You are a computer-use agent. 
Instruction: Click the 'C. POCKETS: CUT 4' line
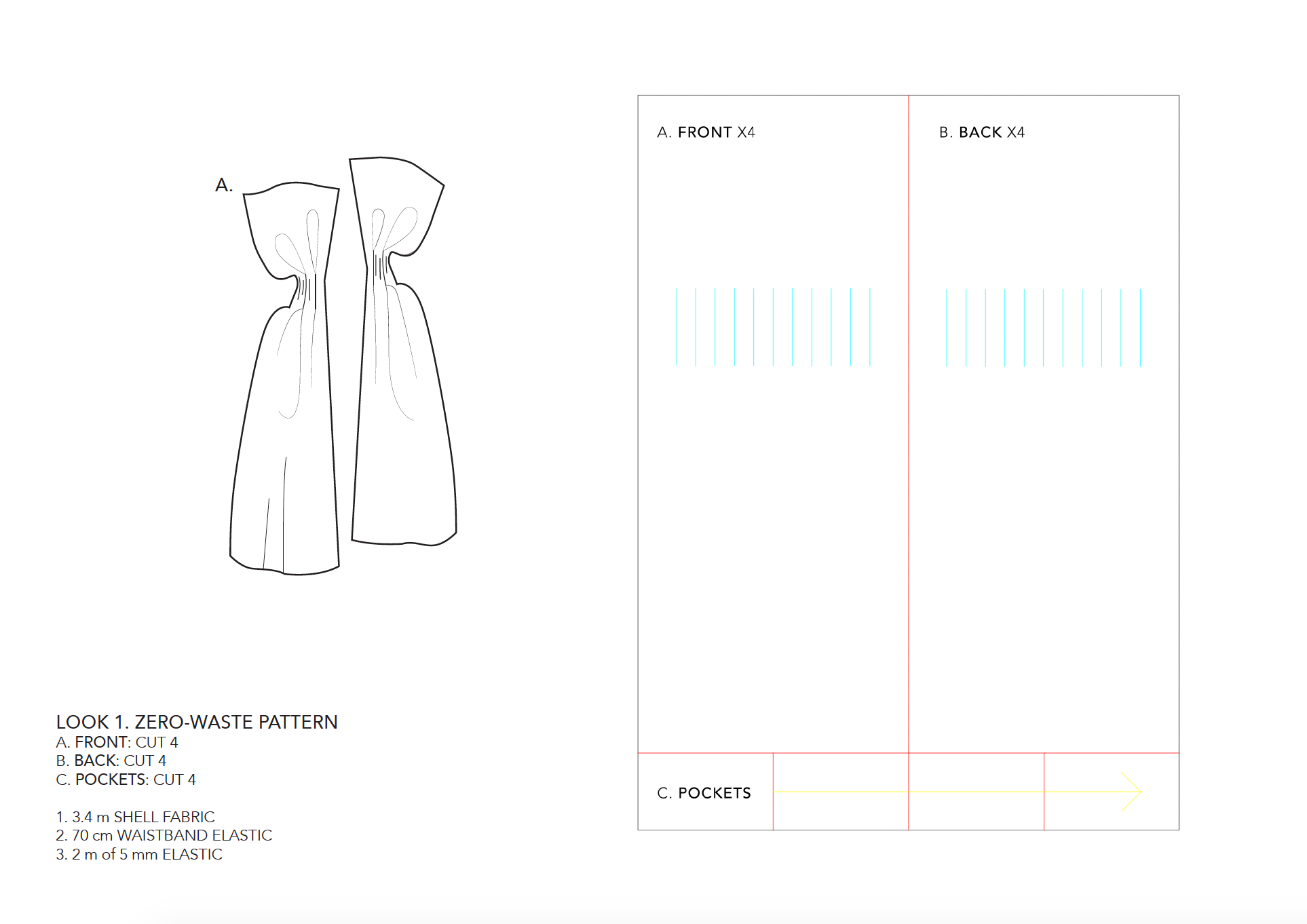126,779
